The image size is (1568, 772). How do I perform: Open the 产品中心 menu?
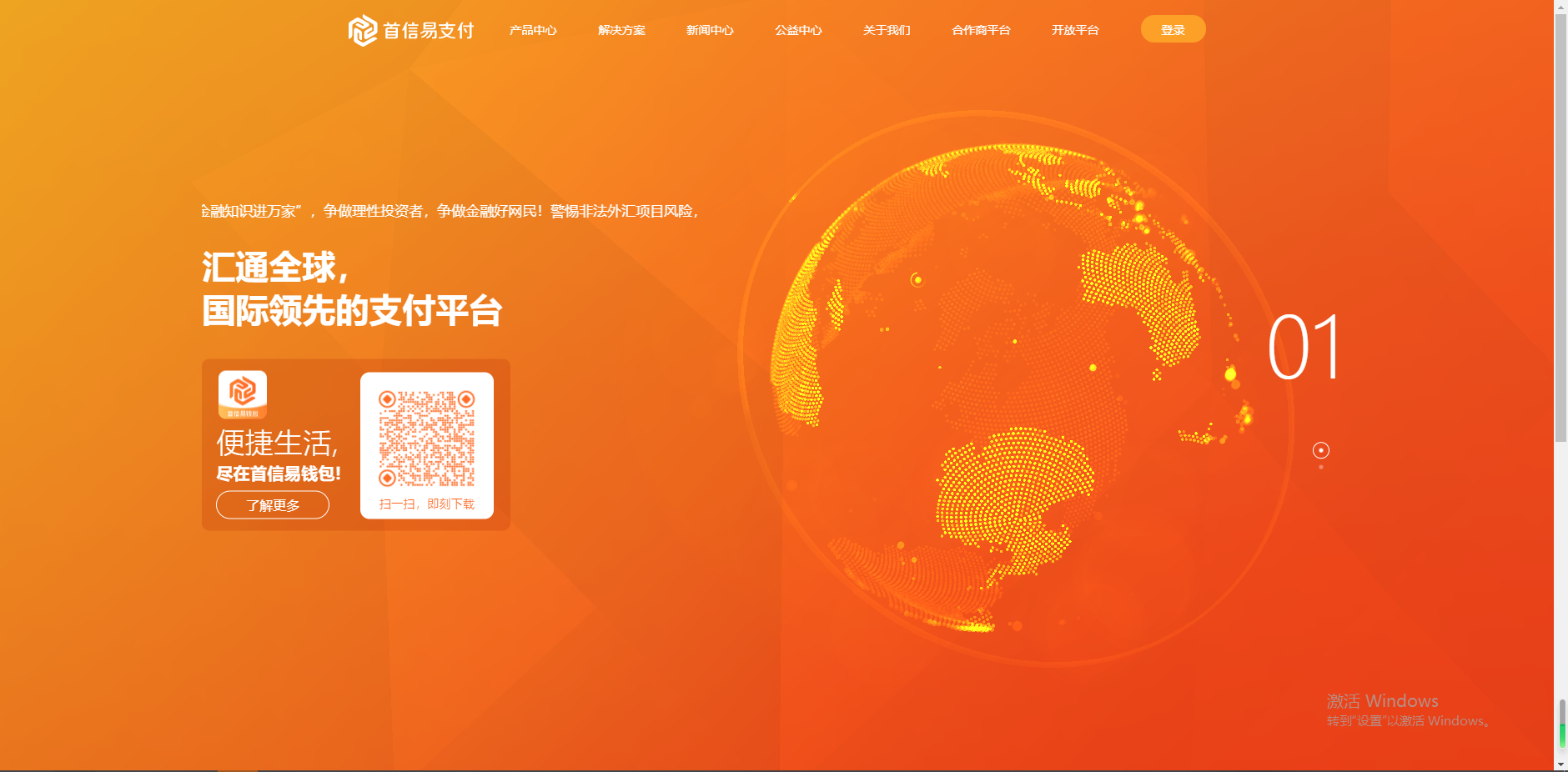pos(533,30)
